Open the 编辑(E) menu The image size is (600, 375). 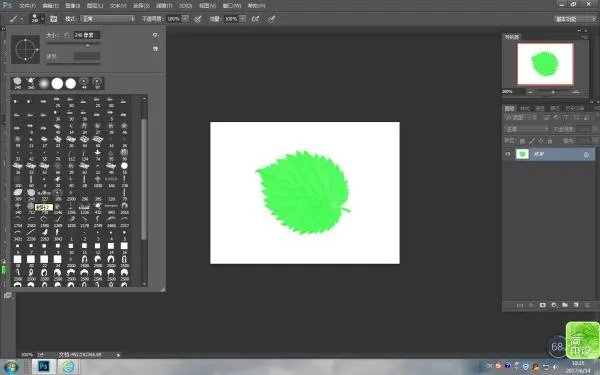pyautogui.click(x=50, y=6)
